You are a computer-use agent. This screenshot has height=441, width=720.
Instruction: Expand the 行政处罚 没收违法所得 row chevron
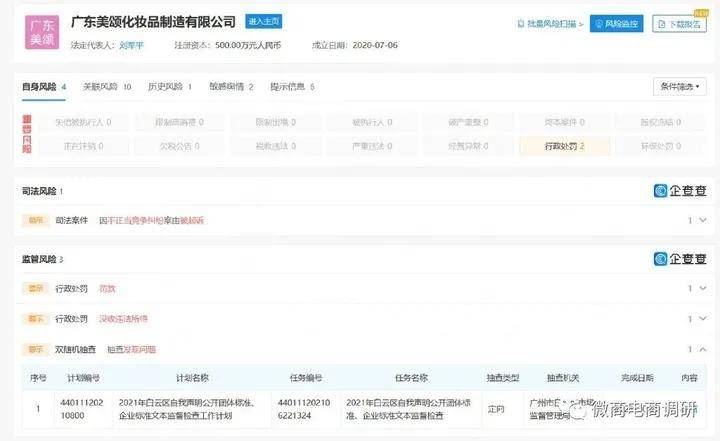coord(703,319)
